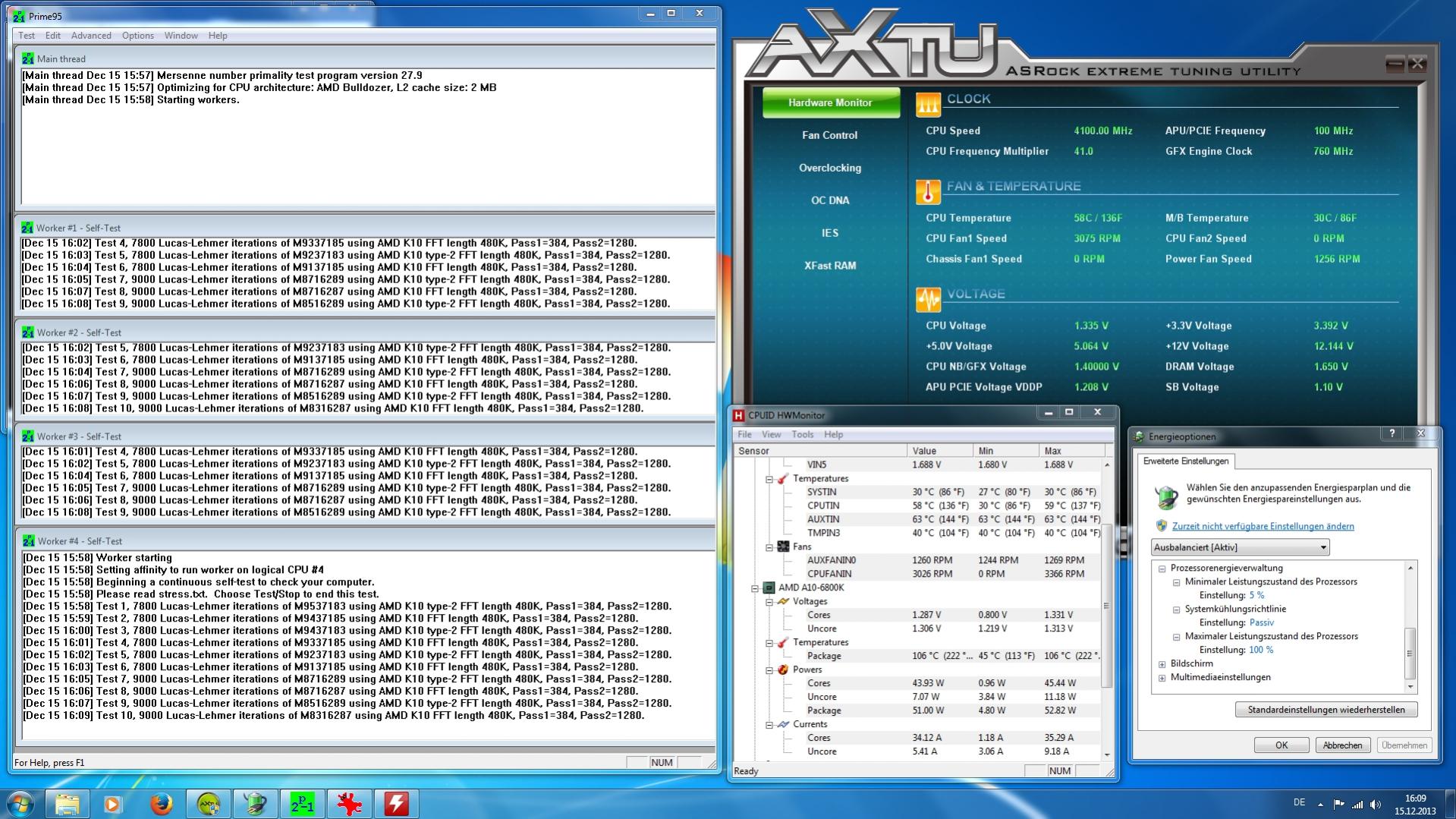The image size is (1456, 819).
Task: Click the shield icon next to the settings link
Action: click(x=1162, y=525)
